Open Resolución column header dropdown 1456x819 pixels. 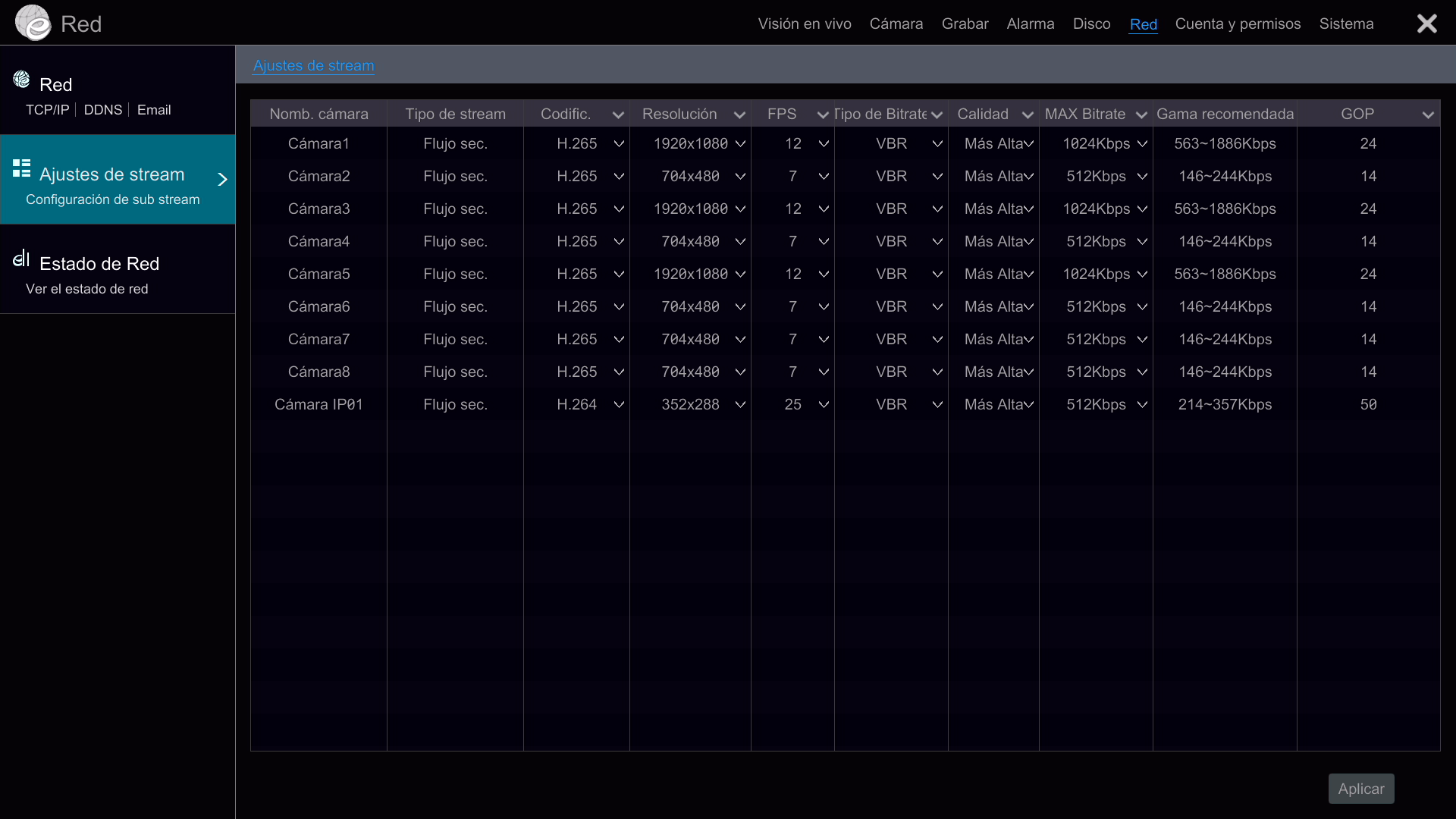(739, 115)
